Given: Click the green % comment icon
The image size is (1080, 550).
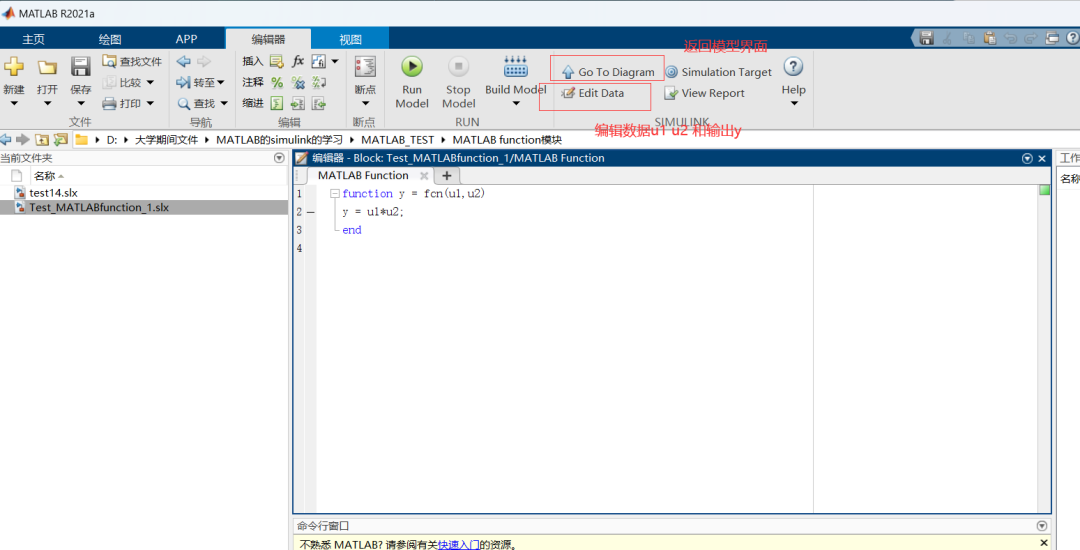Looking at the screenshot, I should 277,83.
